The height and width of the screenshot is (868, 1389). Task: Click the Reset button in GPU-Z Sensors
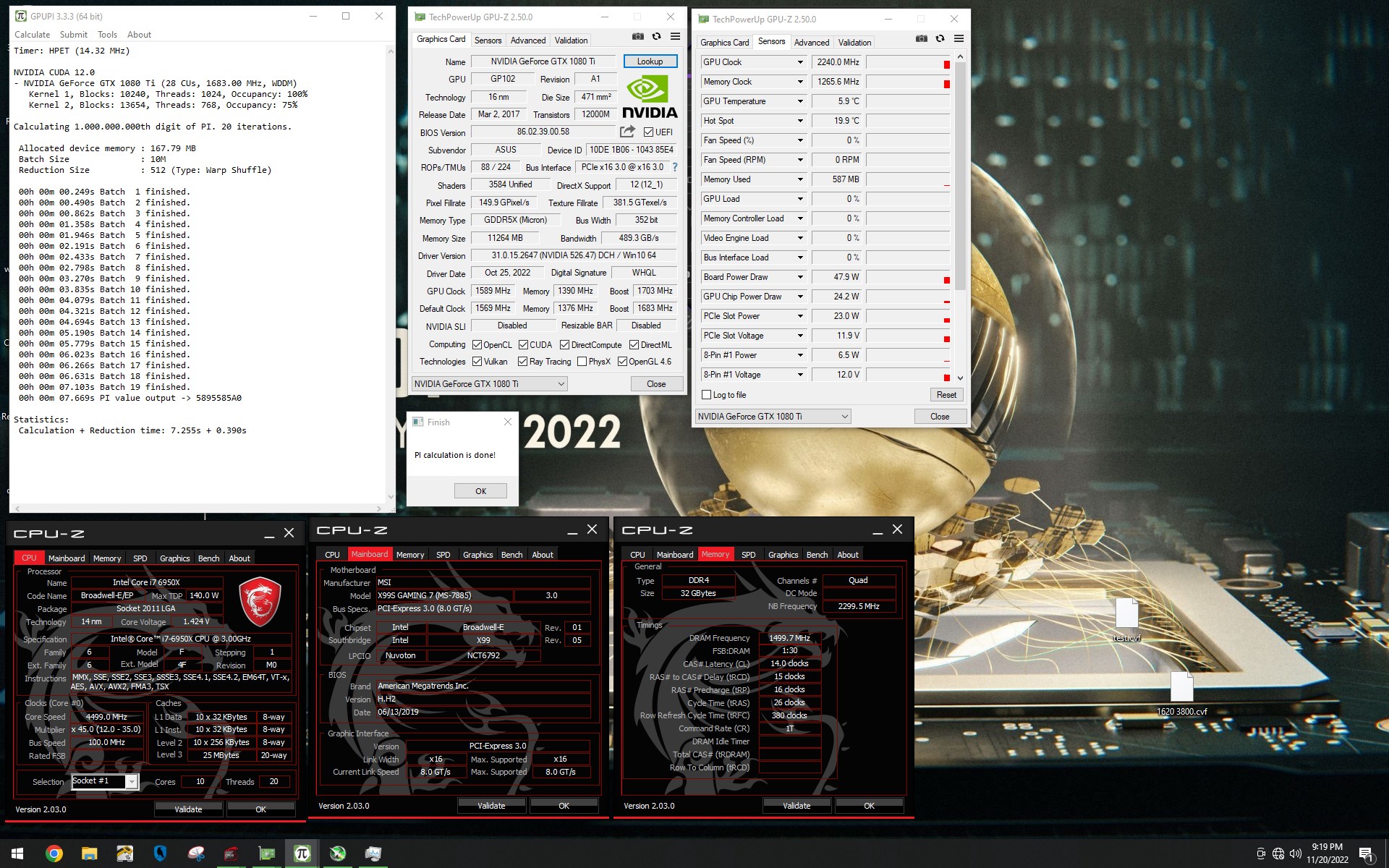(946, 395)
